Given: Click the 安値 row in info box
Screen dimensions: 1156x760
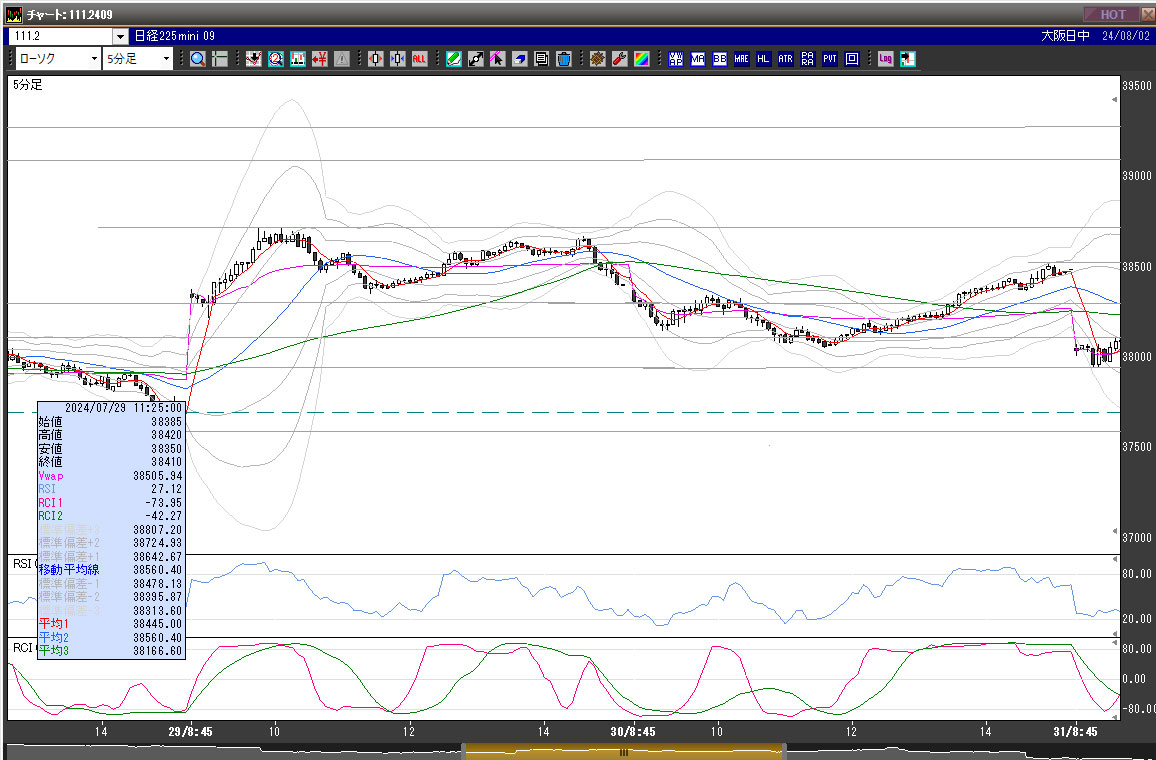Looking at the screenshot, I should (x=111, y=448).
